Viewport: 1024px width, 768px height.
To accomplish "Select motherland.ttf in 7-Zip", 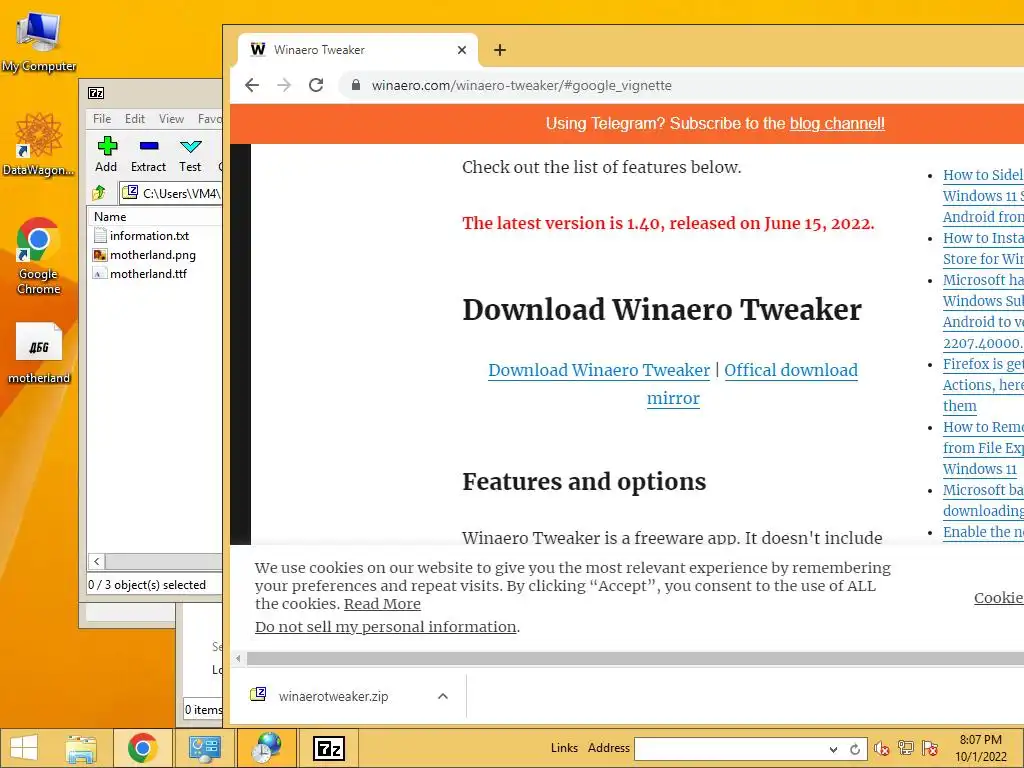I will pos(140,274).
